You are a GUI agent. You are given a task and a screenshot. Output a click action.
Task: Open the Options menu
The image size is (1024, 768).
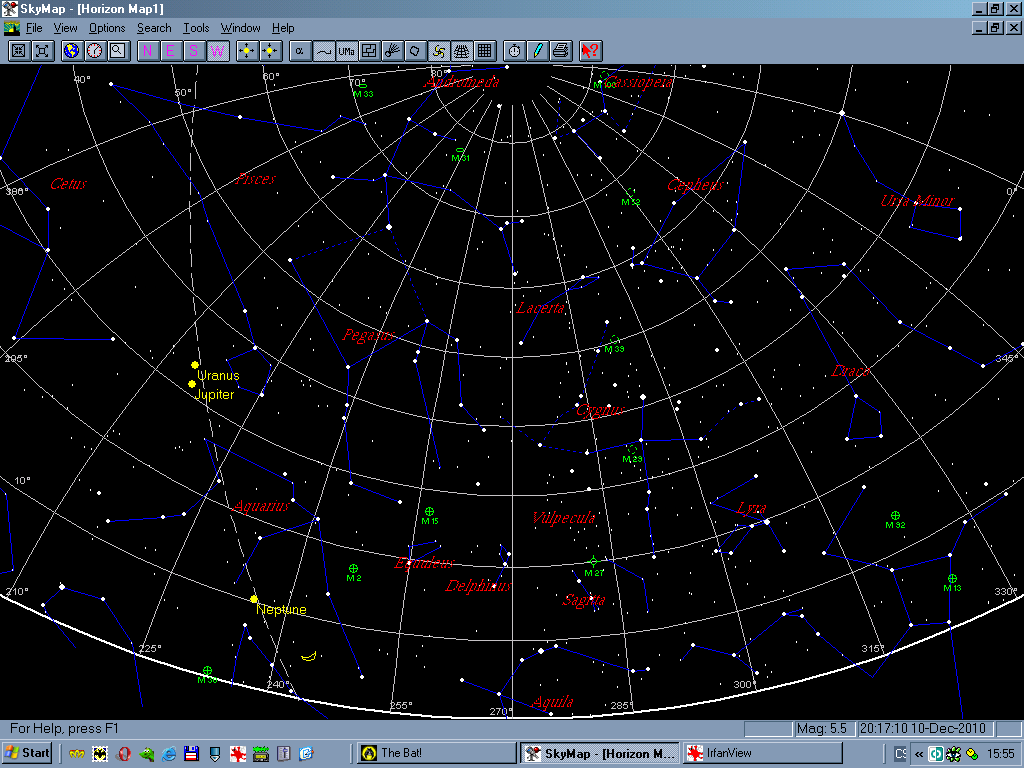pos(107,28)
